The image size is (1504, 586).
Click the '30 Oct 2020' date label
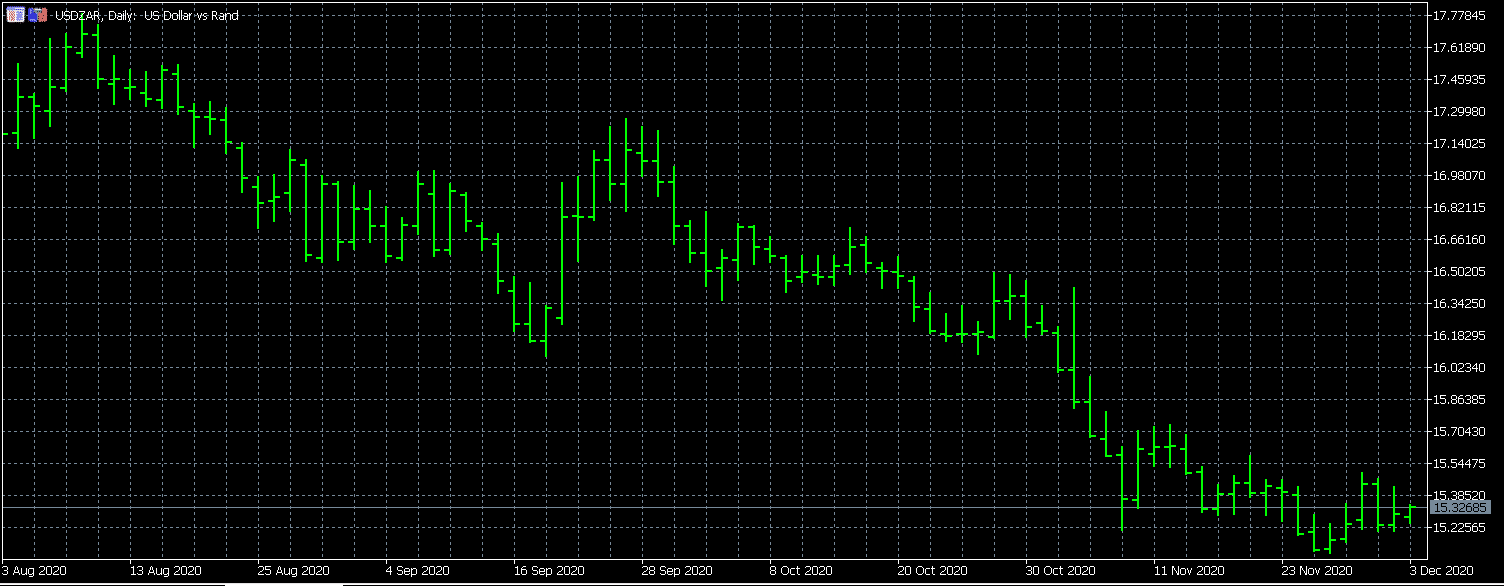[x=1062, y=571]
